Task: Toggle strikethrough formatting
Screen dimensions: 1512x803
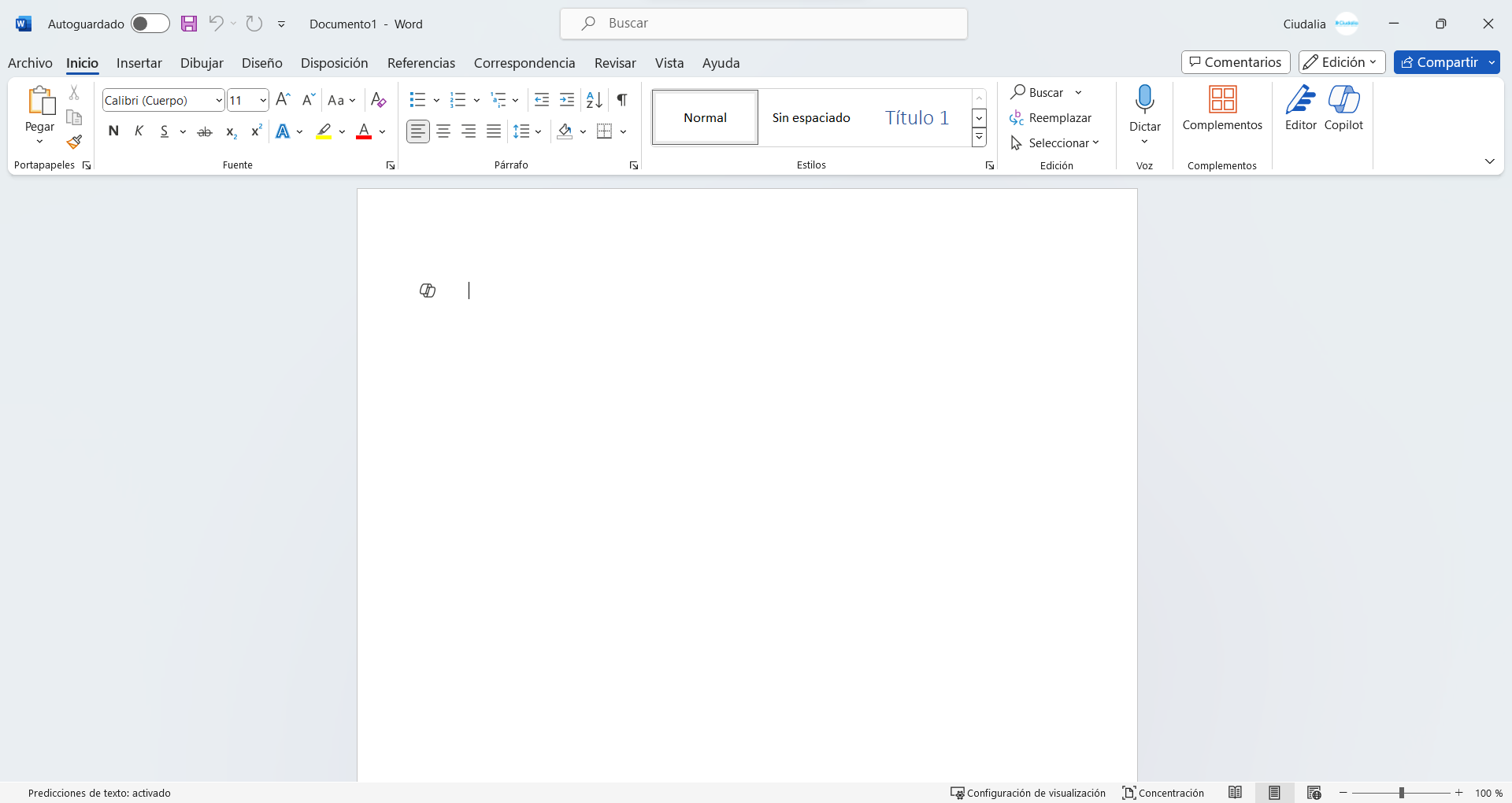Action: click(204, 131)
